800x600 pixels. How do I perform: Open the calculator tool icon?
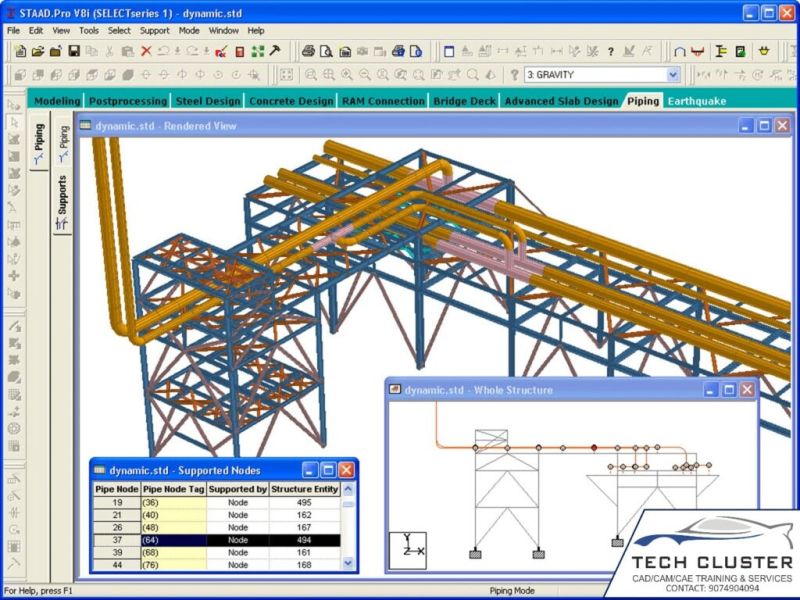[238, 51]
